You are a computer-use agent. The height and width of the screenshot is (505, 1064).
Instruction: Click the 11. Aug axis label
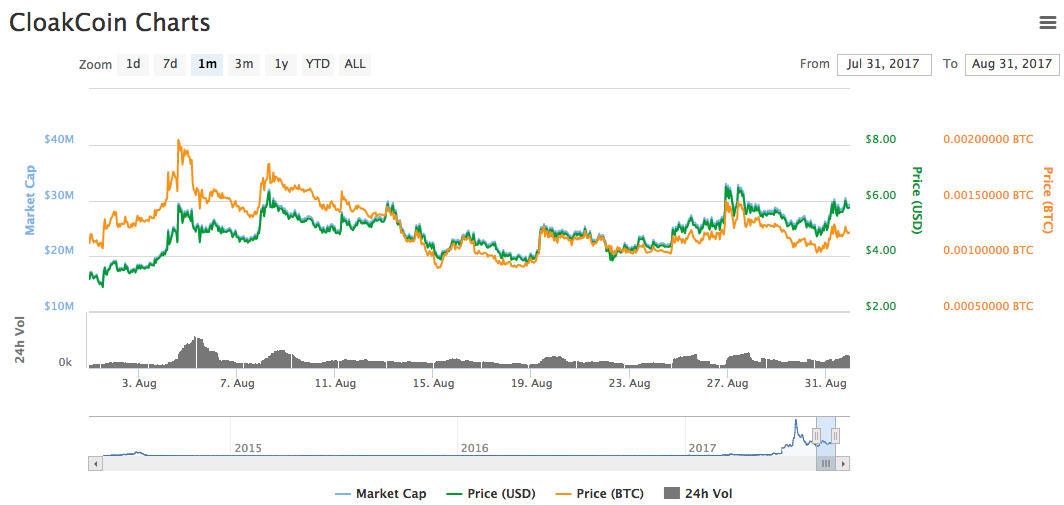point(334,384)
